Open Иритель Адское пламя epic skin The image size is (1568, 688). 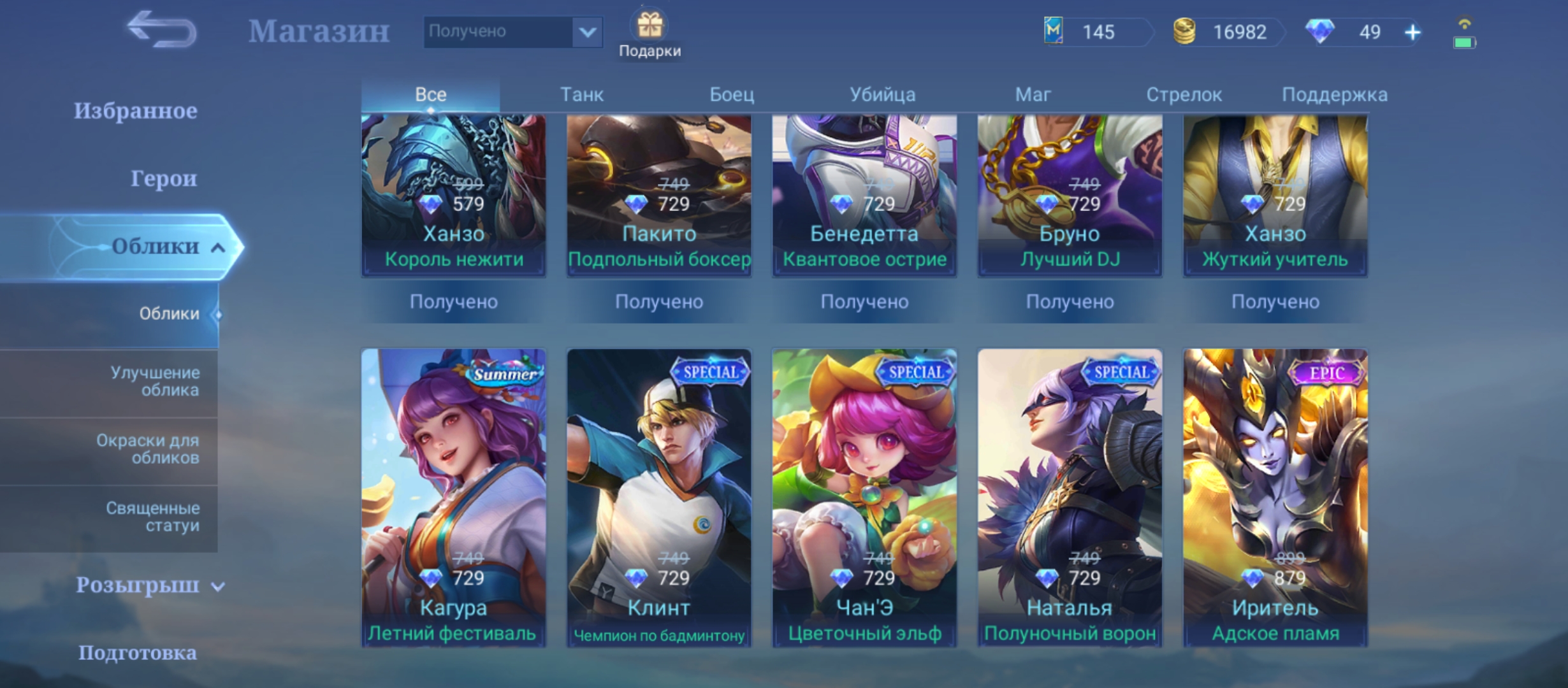[x=1275, y=498]
